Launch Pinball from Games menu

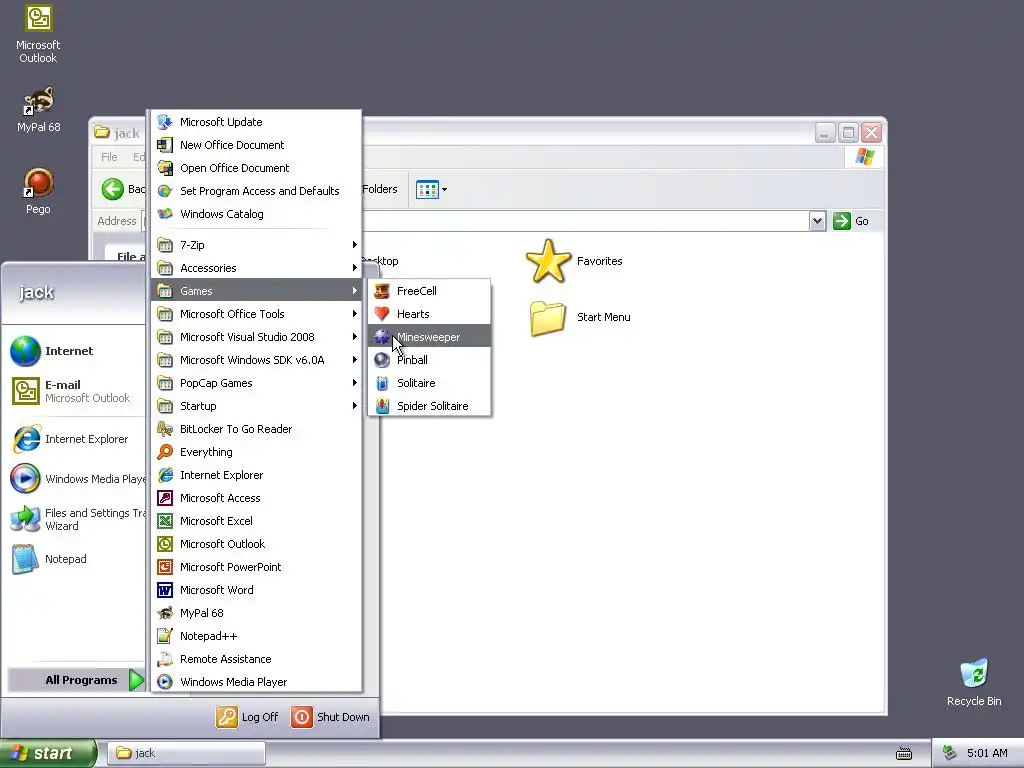pyautogui.click(x=429, y=360)
